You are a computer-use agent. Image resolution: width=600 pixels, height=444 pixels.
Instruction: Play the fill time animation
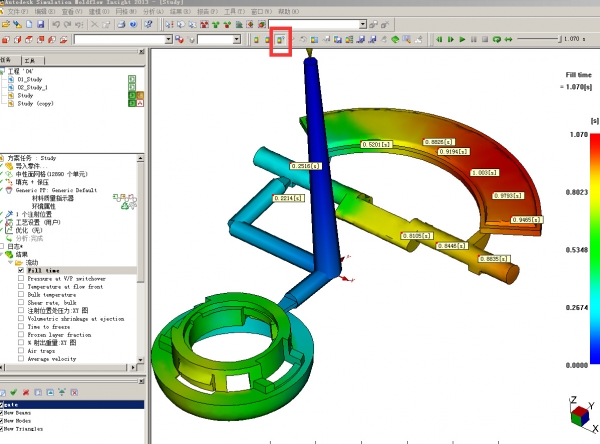click(x=462, y=39)
